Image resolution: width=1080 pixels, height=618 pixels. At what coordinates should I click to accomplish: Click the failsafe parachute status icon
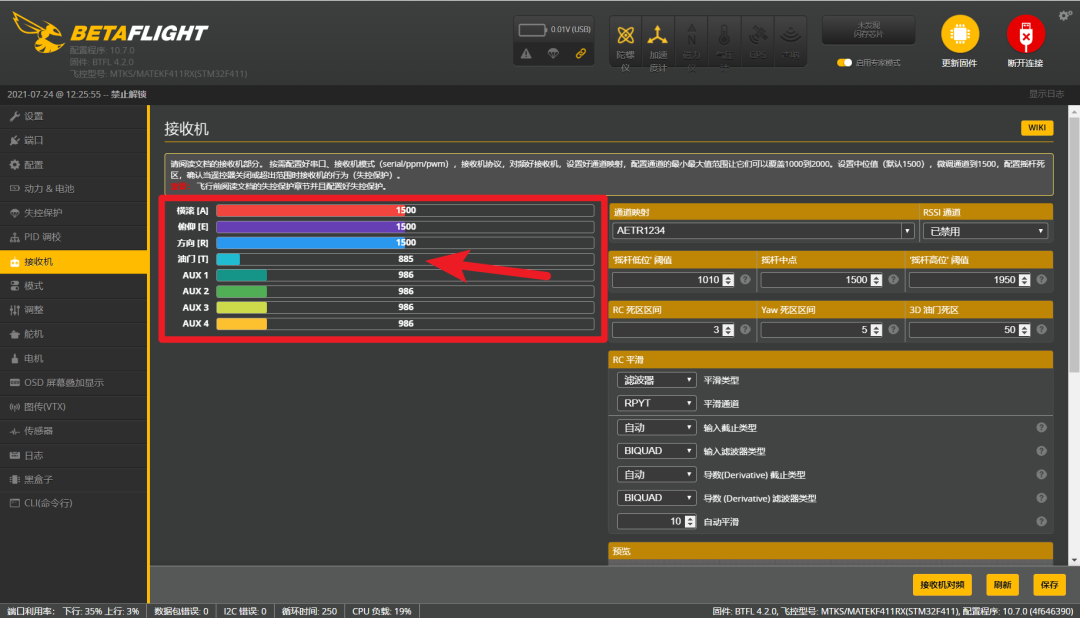tap(553, 54)
